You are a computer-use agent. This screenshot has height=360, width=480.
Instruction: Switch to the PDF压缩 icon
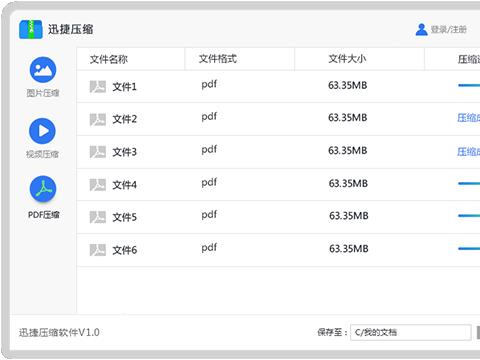43,189
